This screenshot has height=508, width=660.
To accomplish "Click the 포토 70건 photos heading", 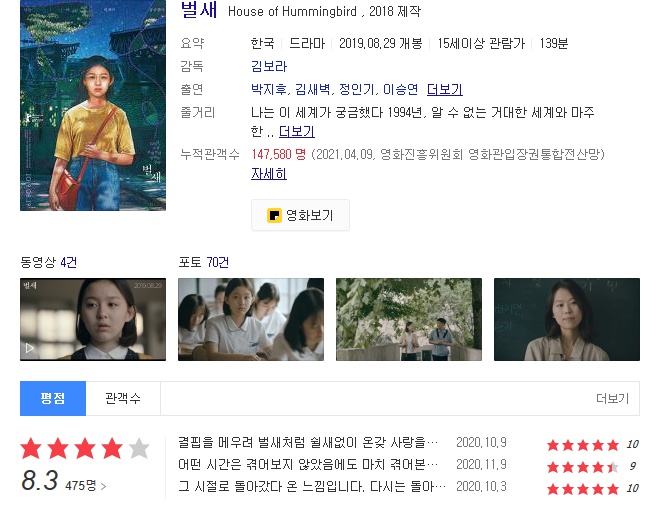I will click(x=203, y=262).
